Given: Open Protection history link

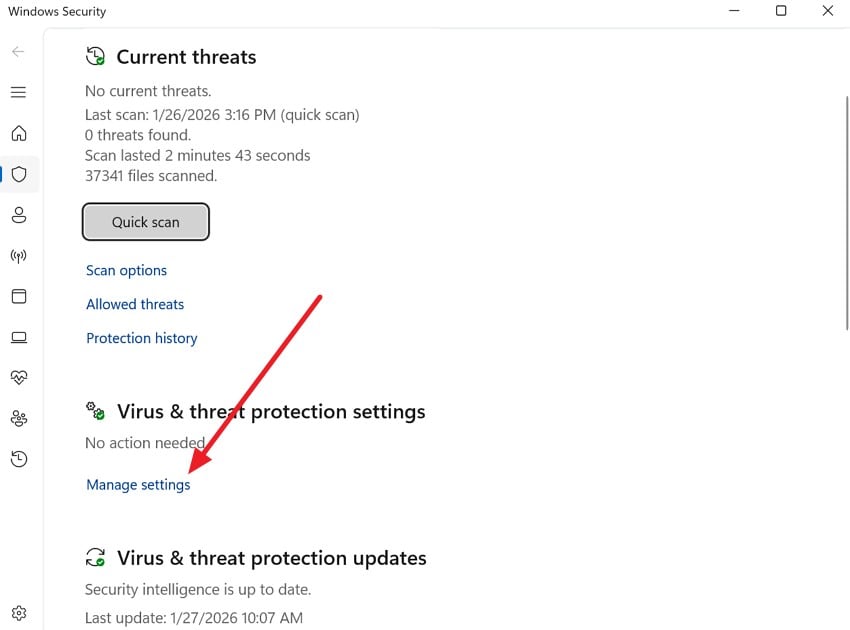Looking at the screenshot, I should [141, 338].
